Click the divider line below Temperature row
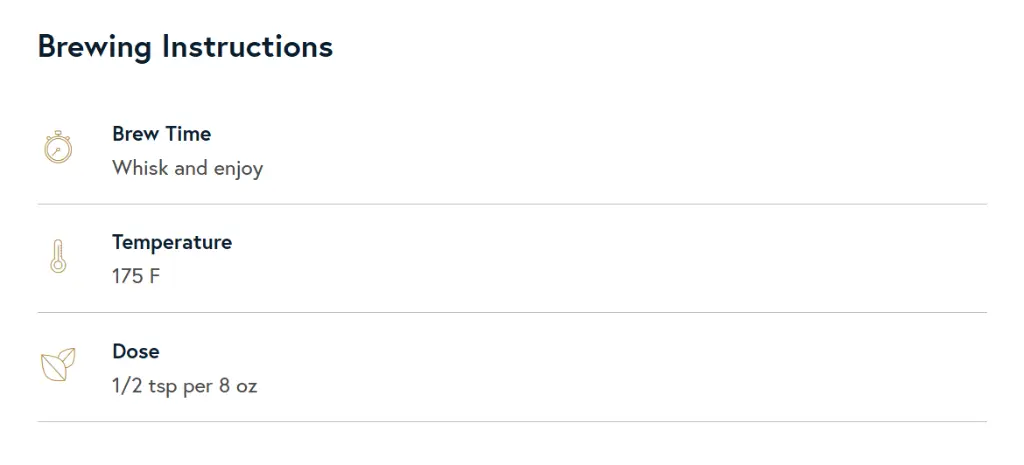Viewport: 1024px width, 465px height. click(512, 312)
